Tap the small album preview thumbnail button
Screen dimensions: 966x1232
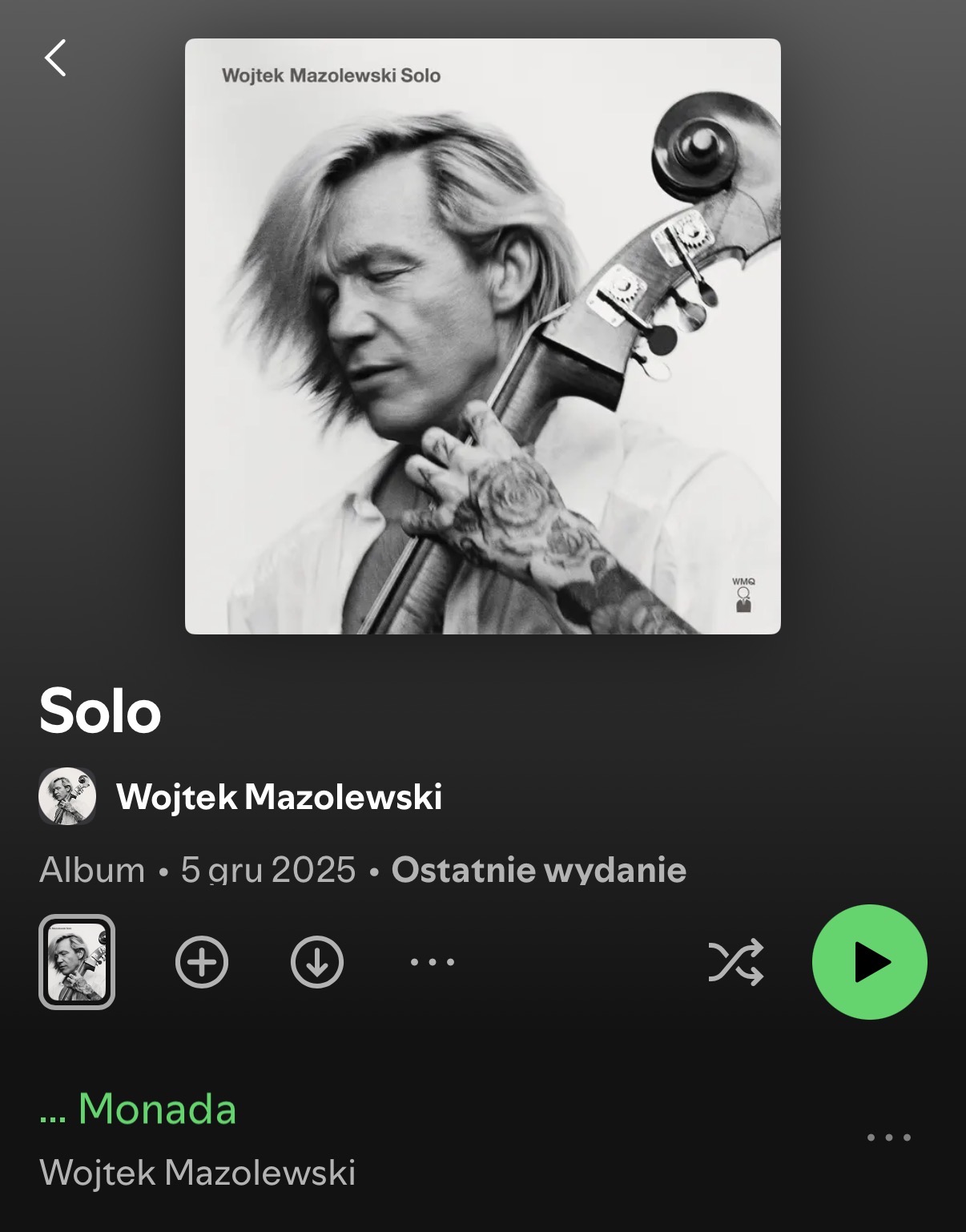point(77,962)
